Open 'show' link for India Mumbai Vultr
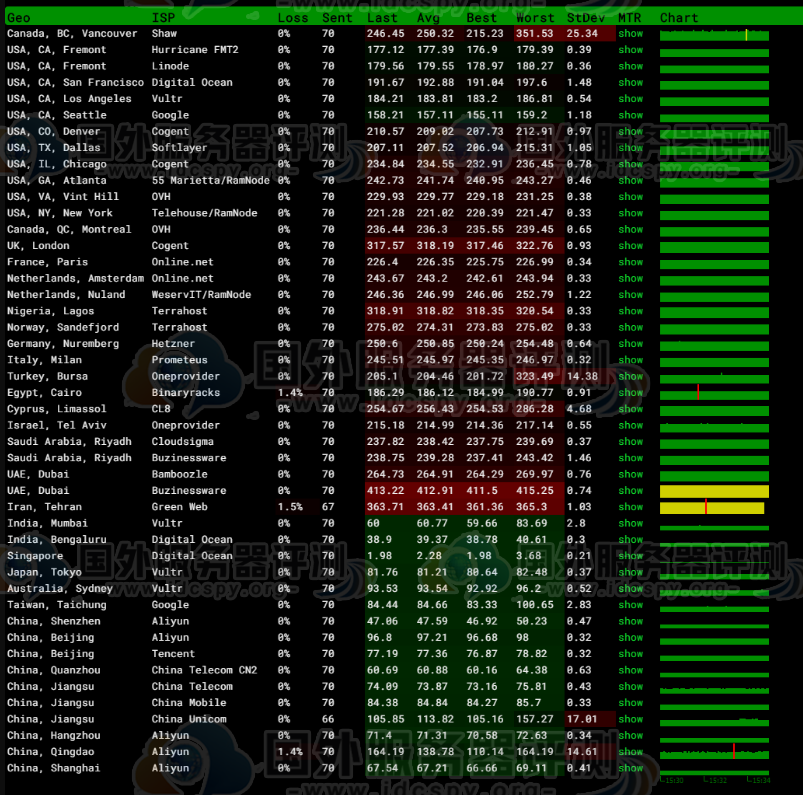Screen dimensions: 803x795 point(630,524)
